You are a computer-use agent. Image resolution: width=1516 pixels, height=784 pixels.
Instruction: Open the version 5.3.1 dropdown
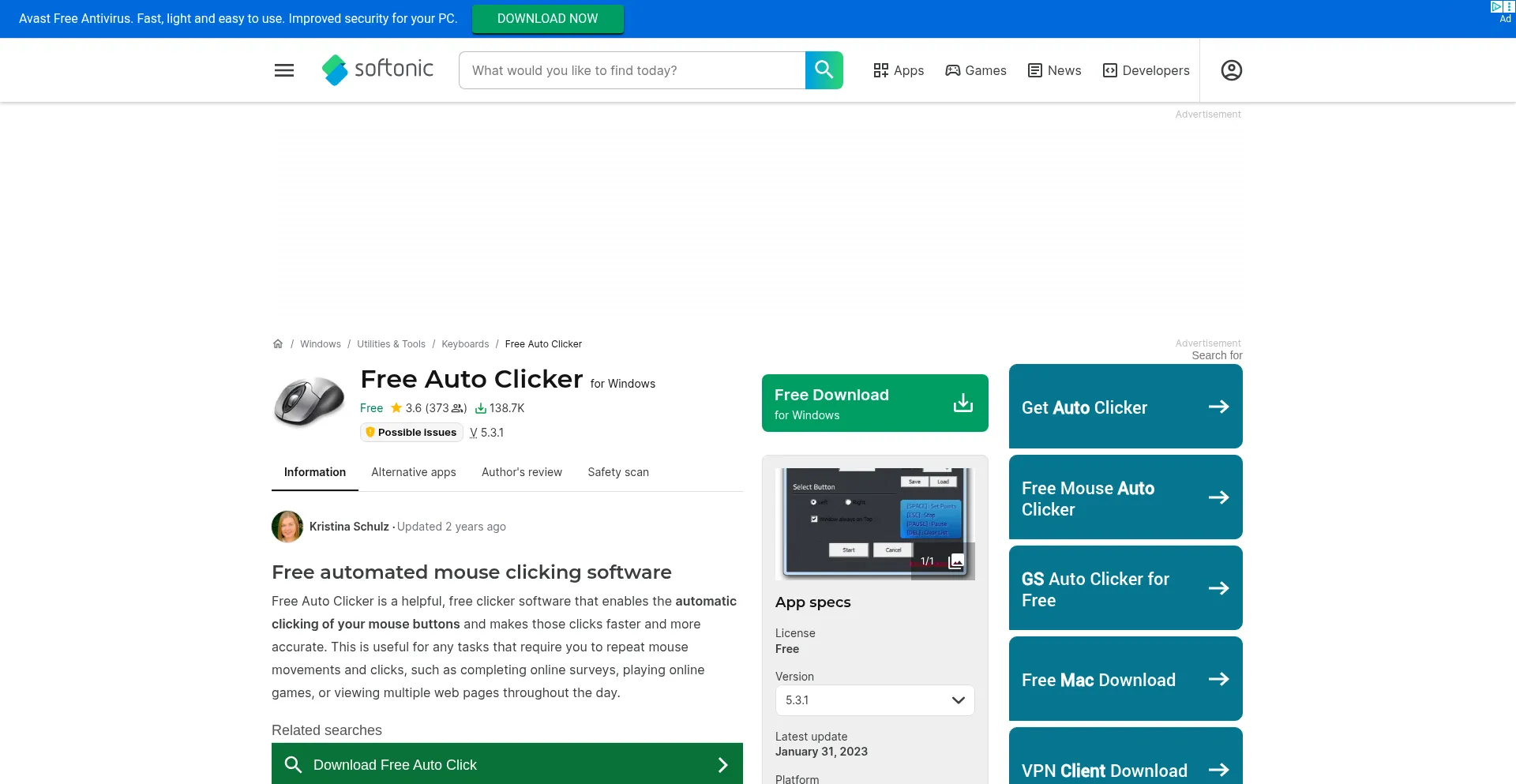(x=874, y=700)
